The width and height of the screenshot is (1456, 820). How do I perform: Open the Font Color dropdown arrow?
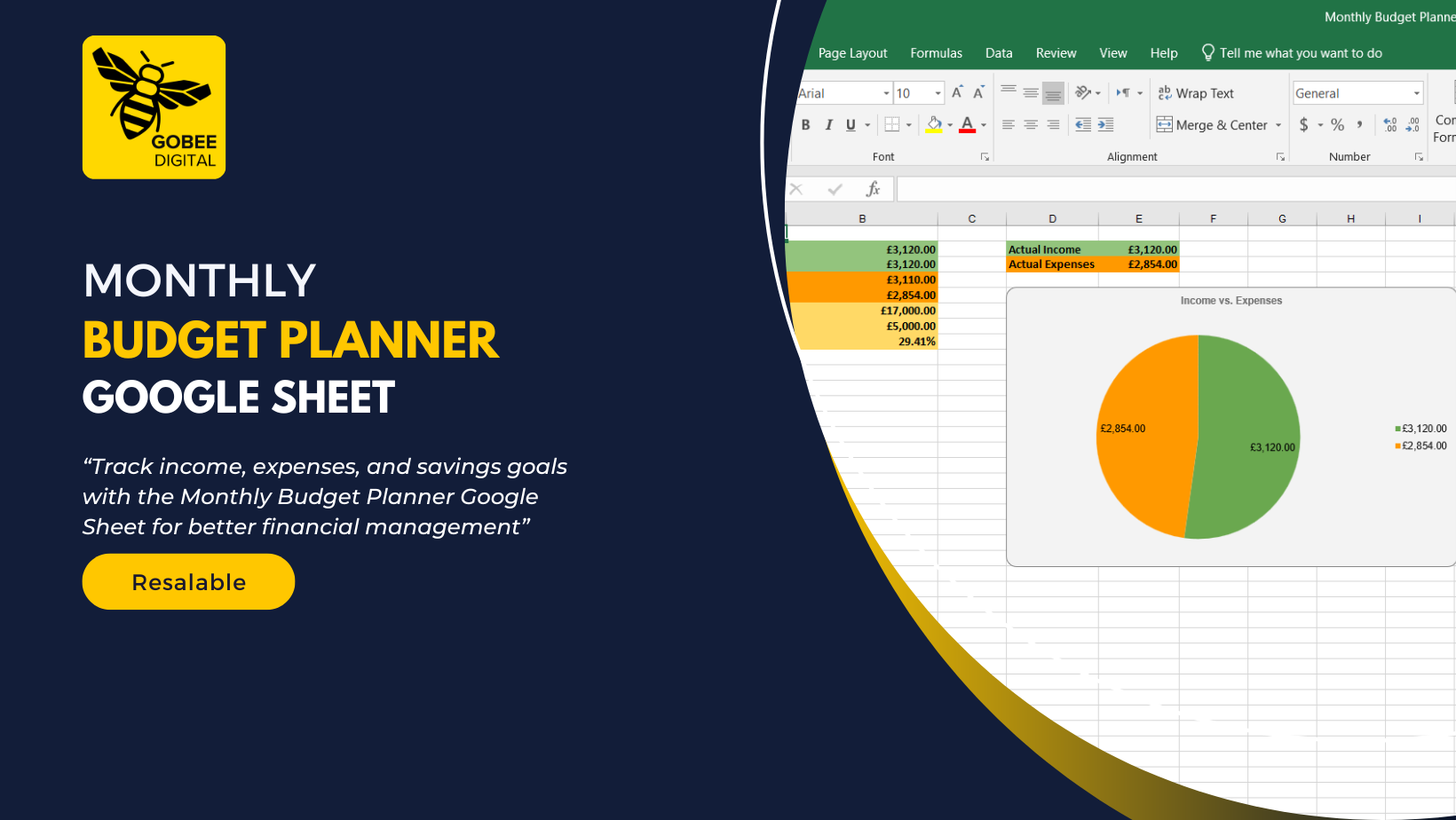tap(984, 125)
